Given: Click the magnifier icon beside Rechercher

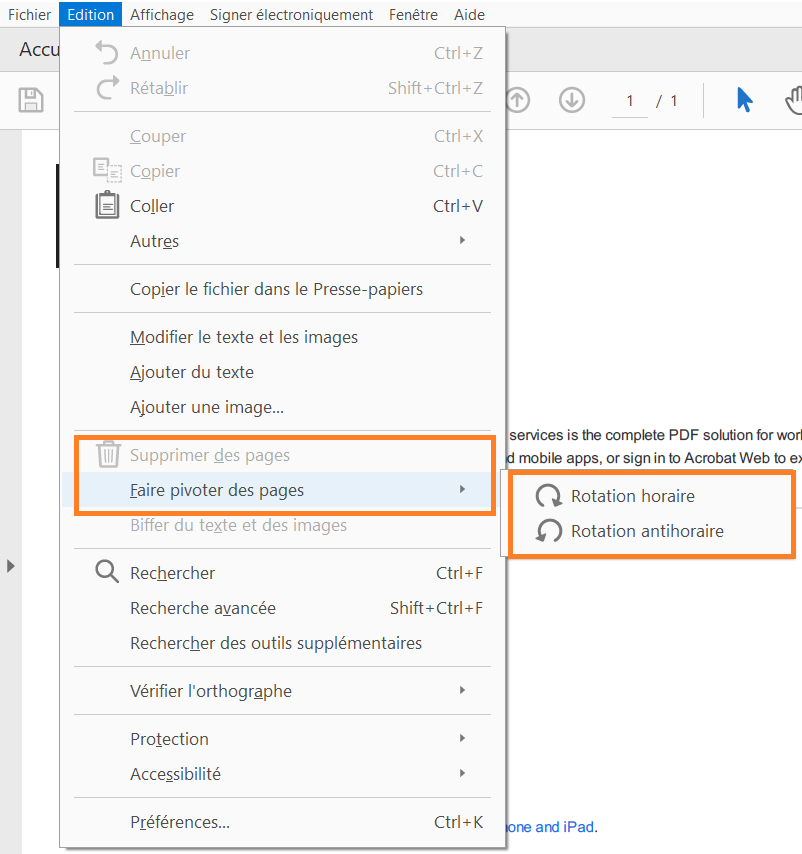Looking at the screenshot, I should [x=107, y=572].
